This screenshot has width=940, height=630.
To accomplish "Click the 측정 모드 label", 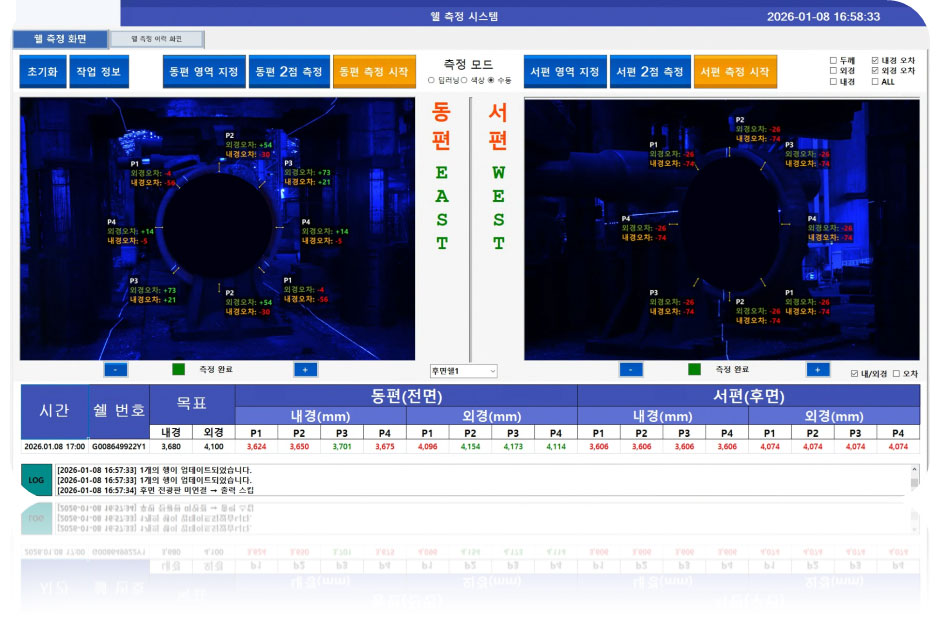I will (x=468, y=64).
